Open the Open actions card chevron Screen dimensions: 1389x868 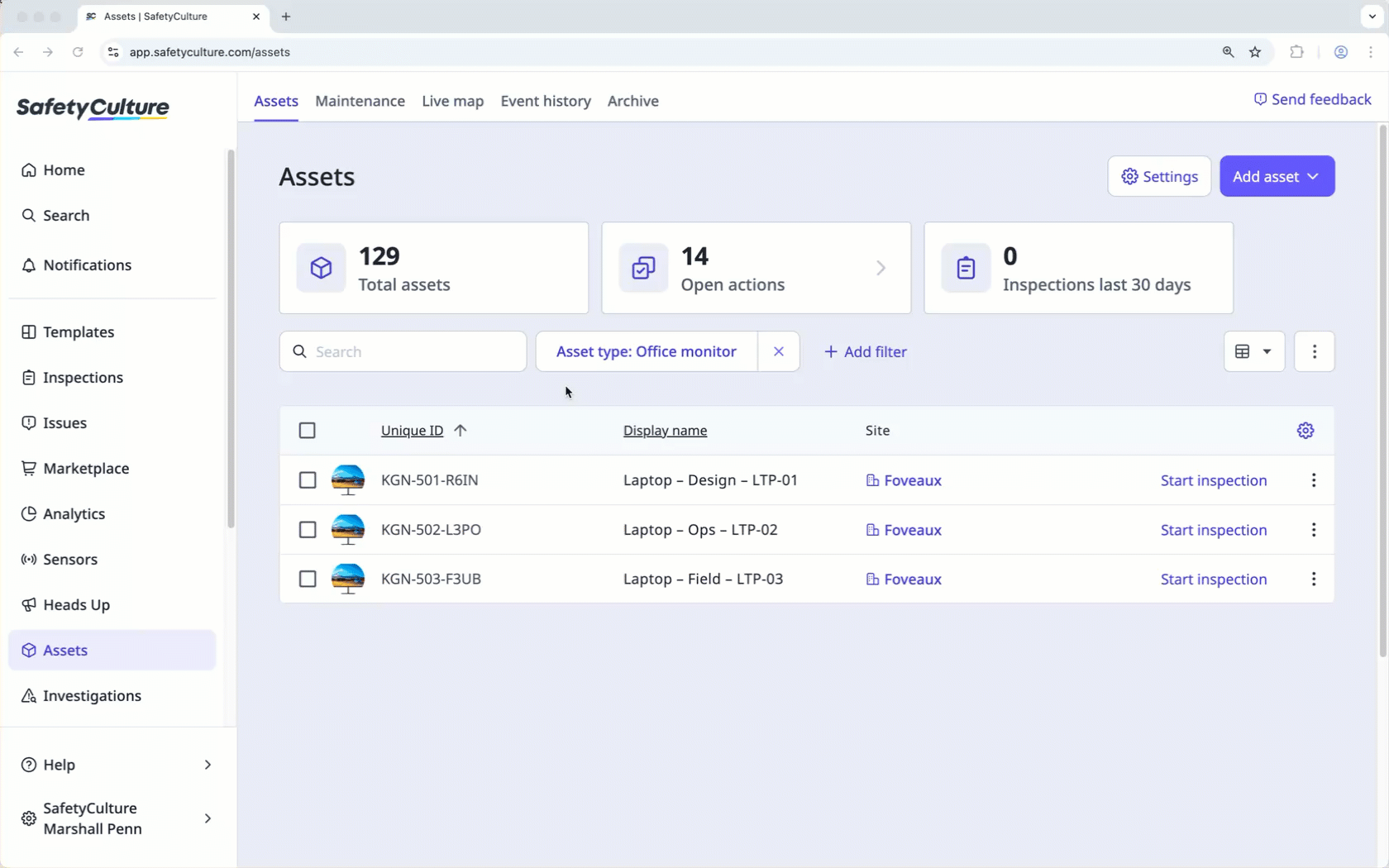pyautogui.click(x=881, y=268)
